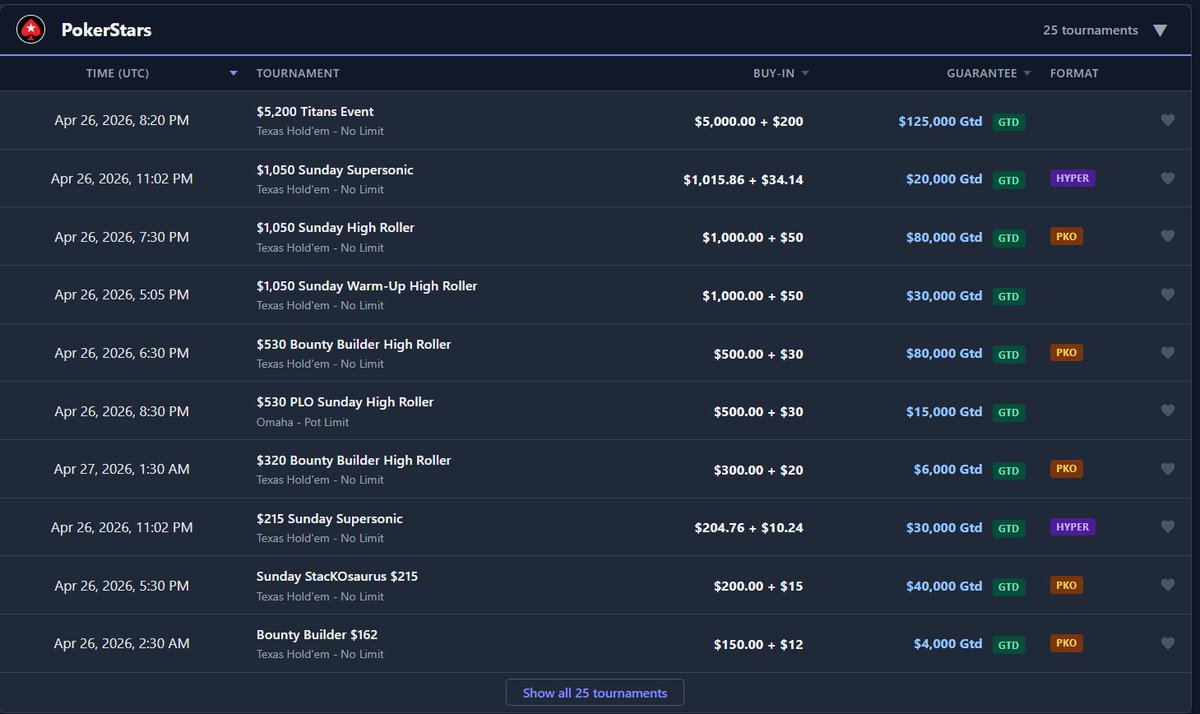Click the 25 tournaments count label
Screen dimensions: 1200x714
coord(1090,30)
